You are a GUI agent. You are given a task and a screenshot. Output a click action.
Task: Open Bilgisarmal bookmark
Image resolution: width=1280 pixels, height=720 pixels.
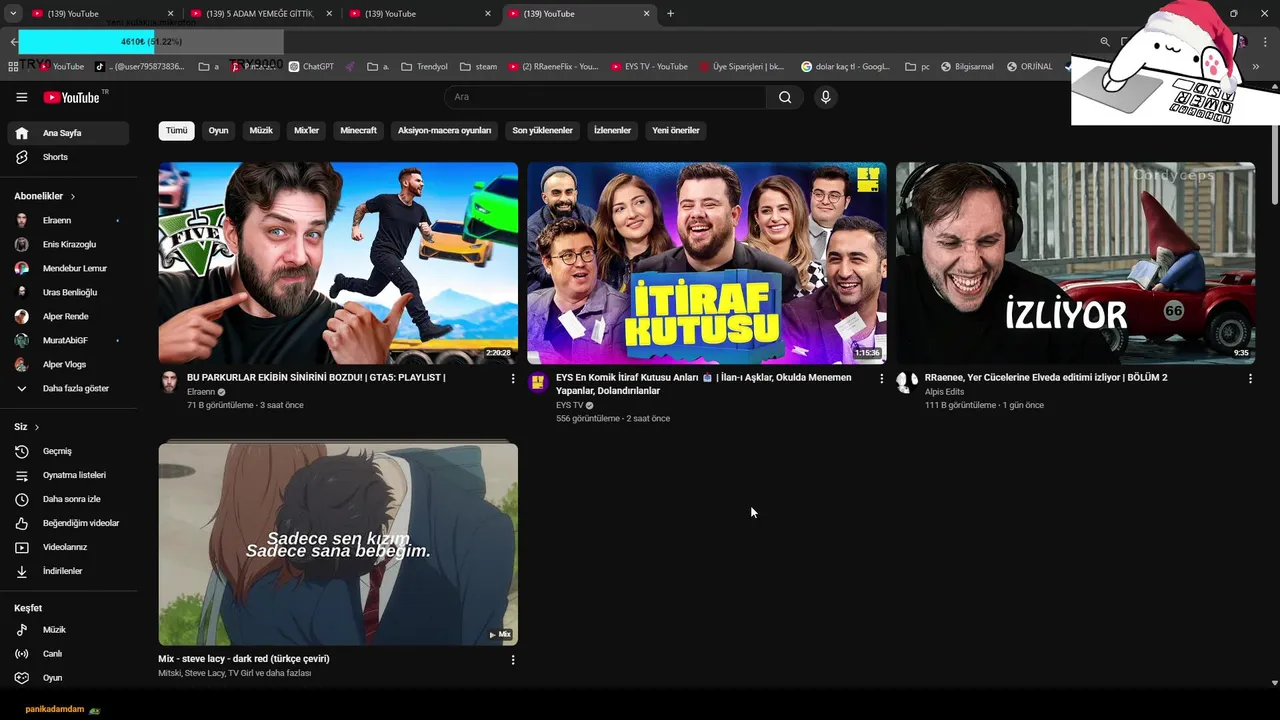coord(965,67)
